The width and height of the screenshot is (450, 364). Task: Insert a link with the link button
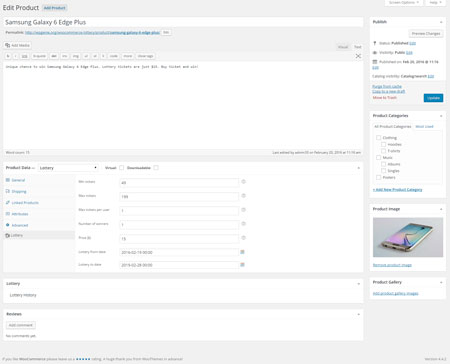24,56
